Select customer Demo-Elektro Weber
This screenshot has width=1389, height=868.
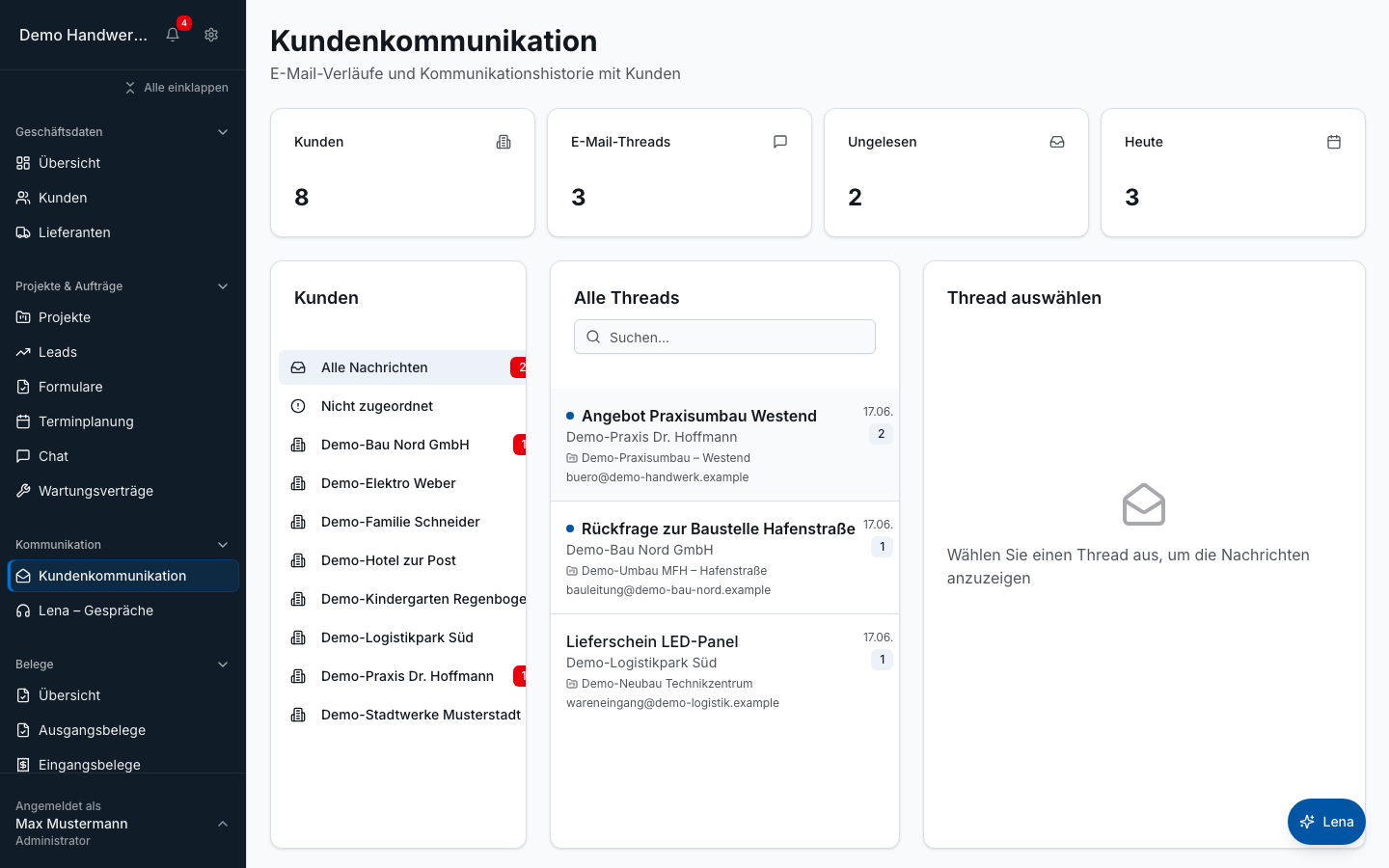pyautogui.click(x=402, y=483)
